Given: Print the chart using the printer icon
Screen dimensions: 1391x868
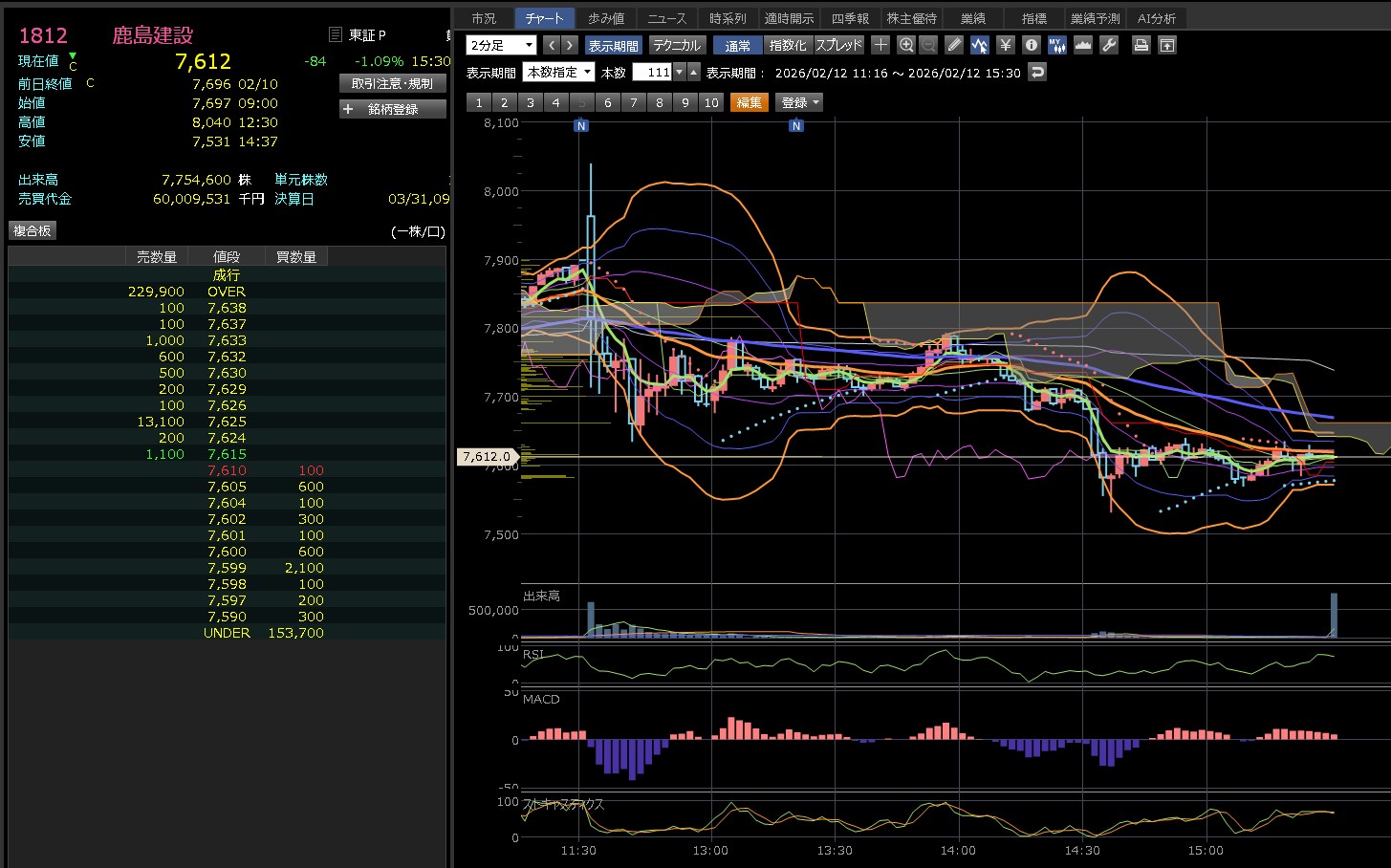Looking at the screenshot, I should tap(1141, 45).
